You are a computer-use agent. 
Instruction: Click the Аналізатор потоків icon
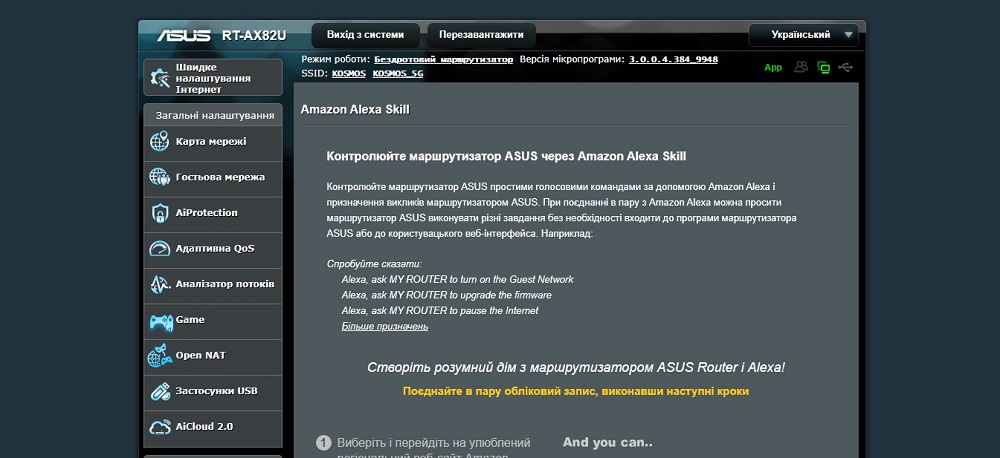tap(159, 284)
